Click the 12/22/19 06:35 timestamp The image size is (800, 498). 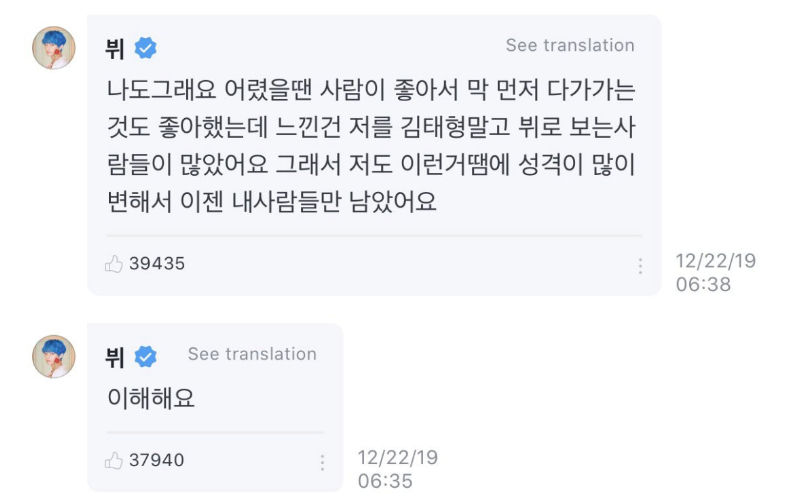[398, 468]
